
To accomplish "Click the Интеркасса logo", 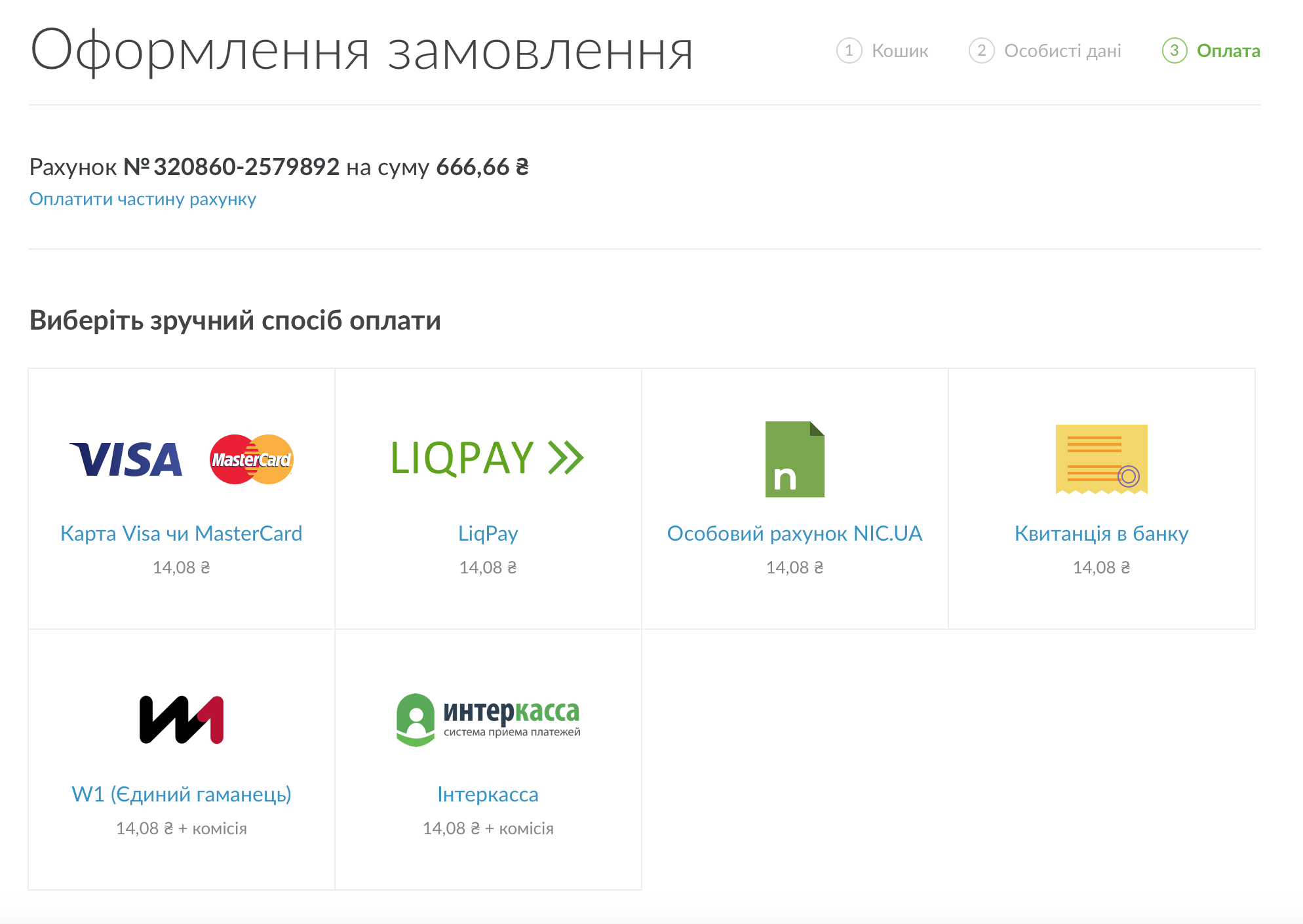I will (x=488, y=720).
